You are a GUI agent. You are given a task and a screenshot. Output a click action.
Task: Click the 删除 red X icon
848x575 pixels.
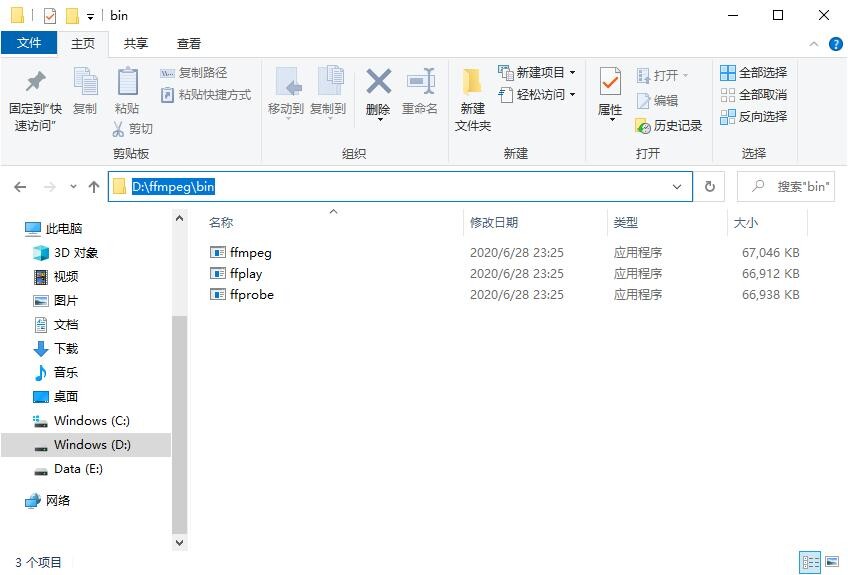pos(378,82)
